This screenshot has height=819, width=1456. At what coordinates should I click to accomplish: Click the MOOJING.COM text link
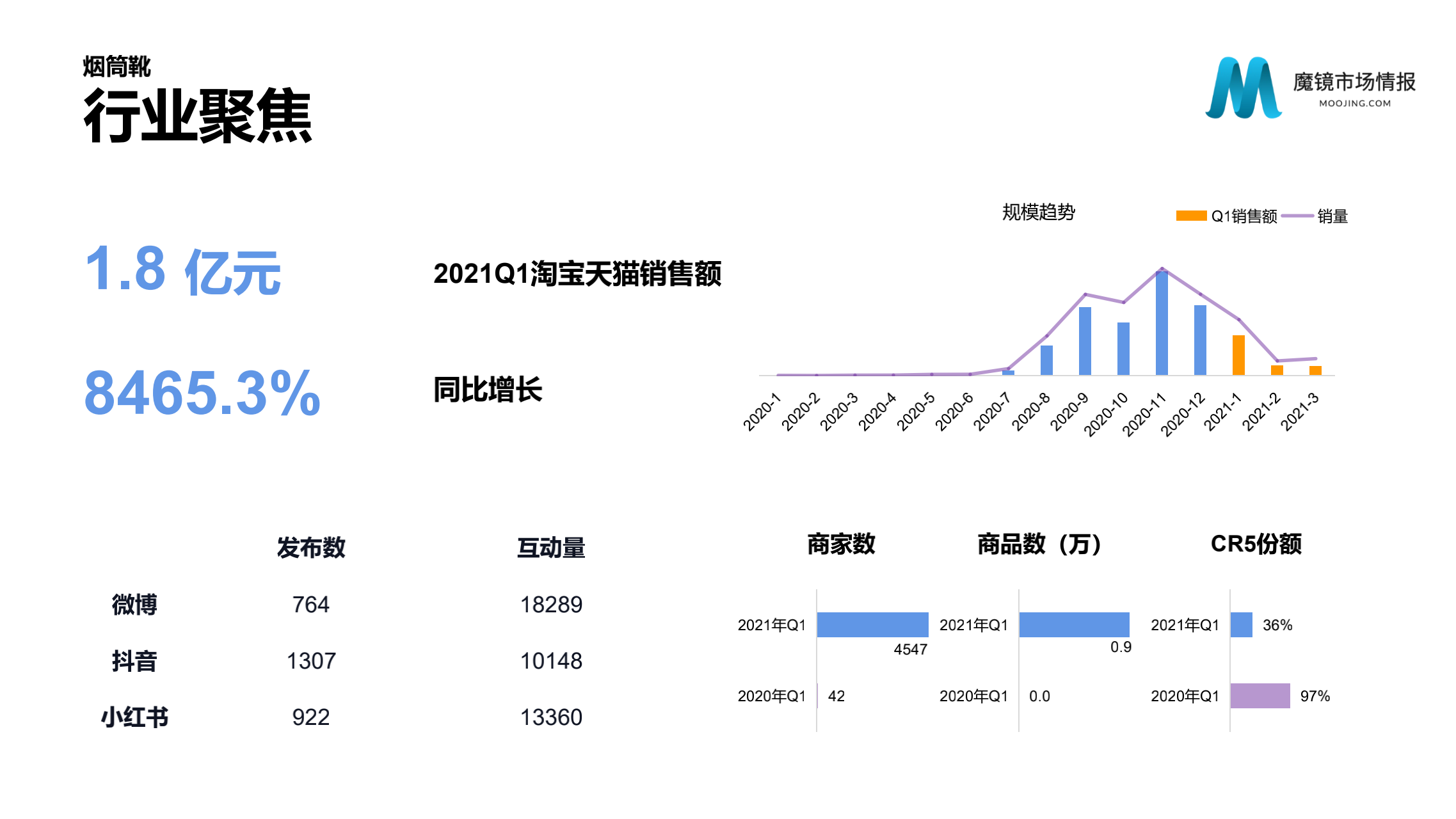1354,103
